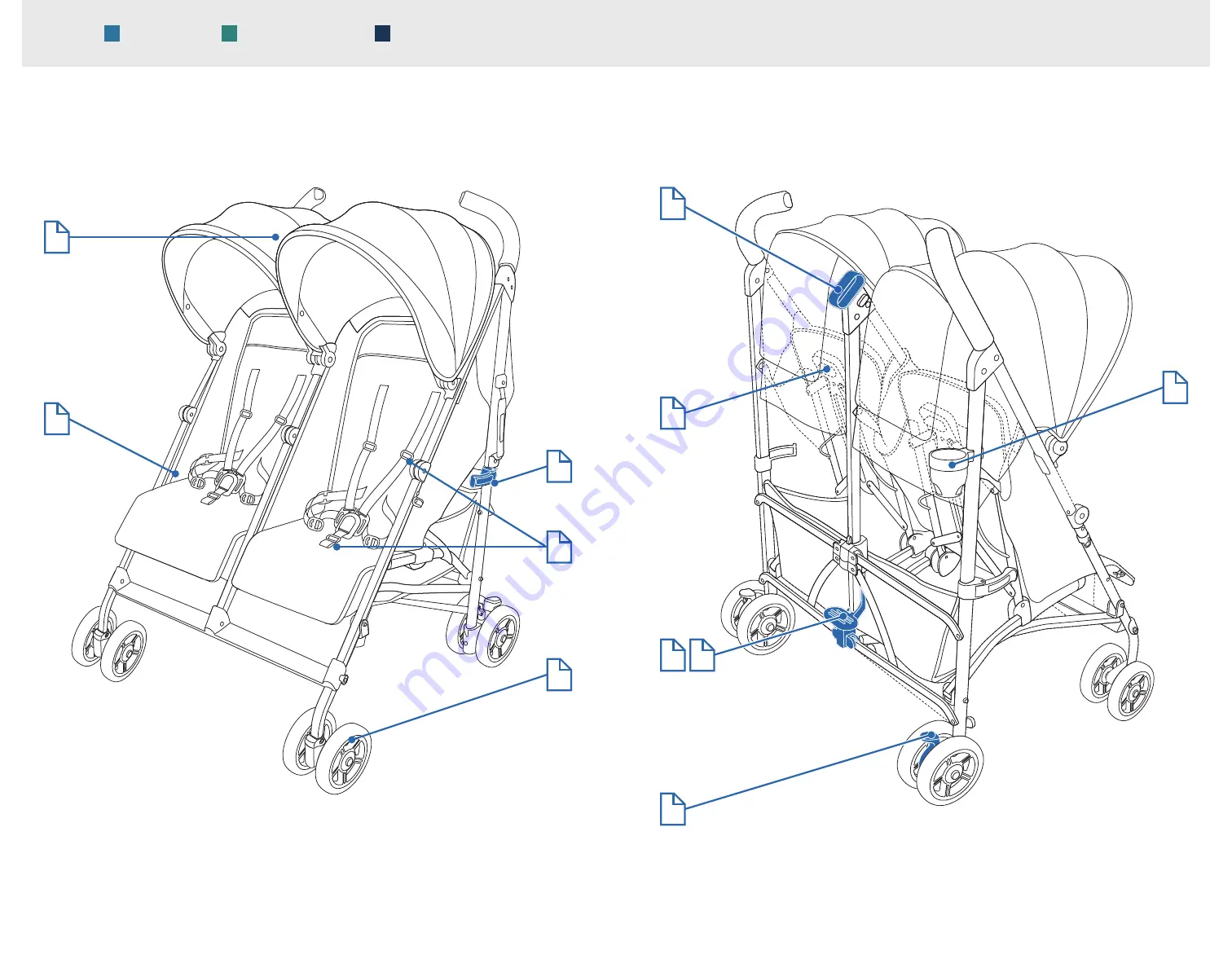The image size is (1232, 968).
Task: Open the page icon for the front wheel
Action: point(559,675)
